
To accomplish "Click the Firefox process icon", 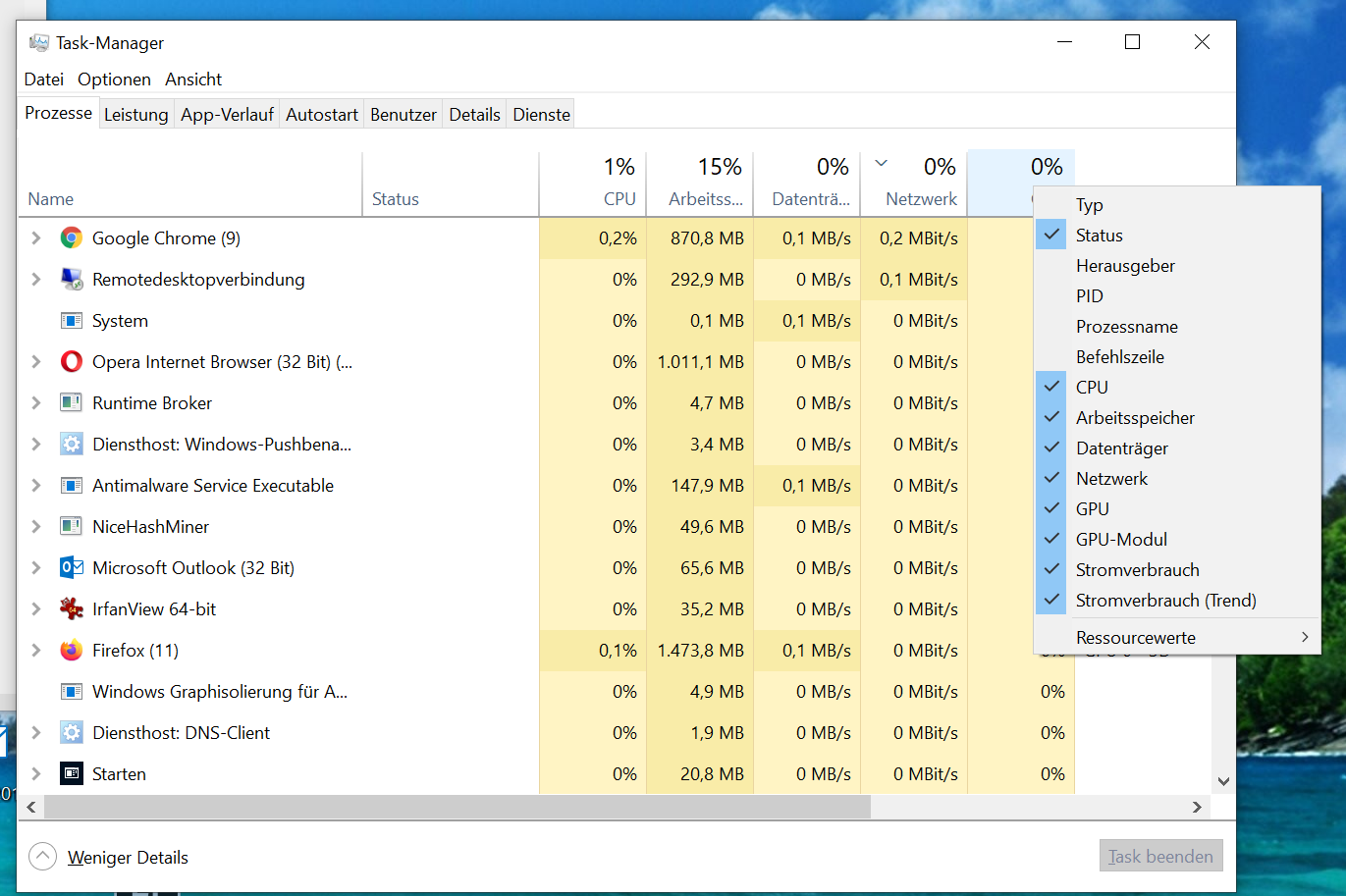I will click(72, 651).
